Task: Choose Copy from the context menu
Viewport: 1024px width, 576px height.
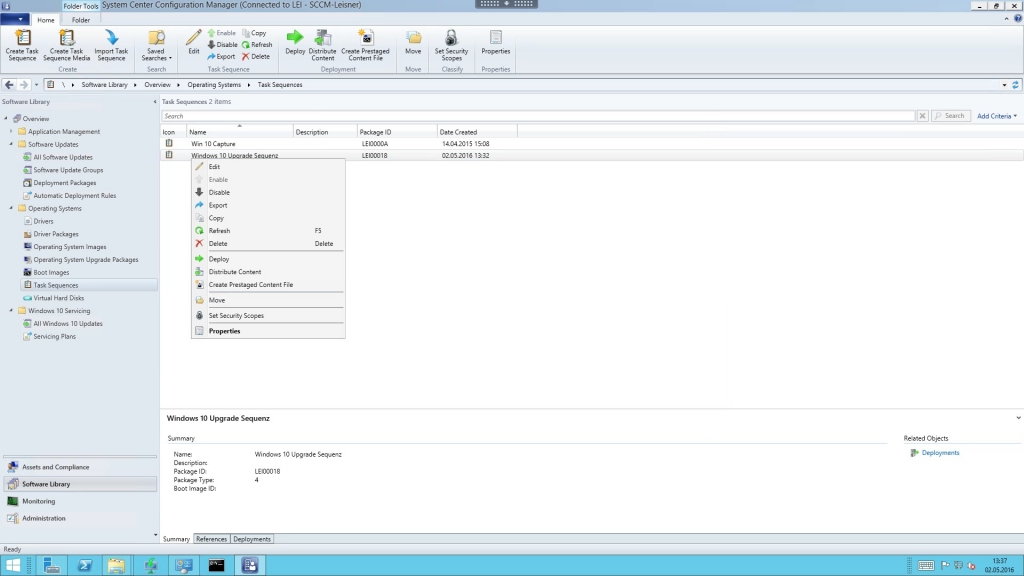Action: [268, 218]
